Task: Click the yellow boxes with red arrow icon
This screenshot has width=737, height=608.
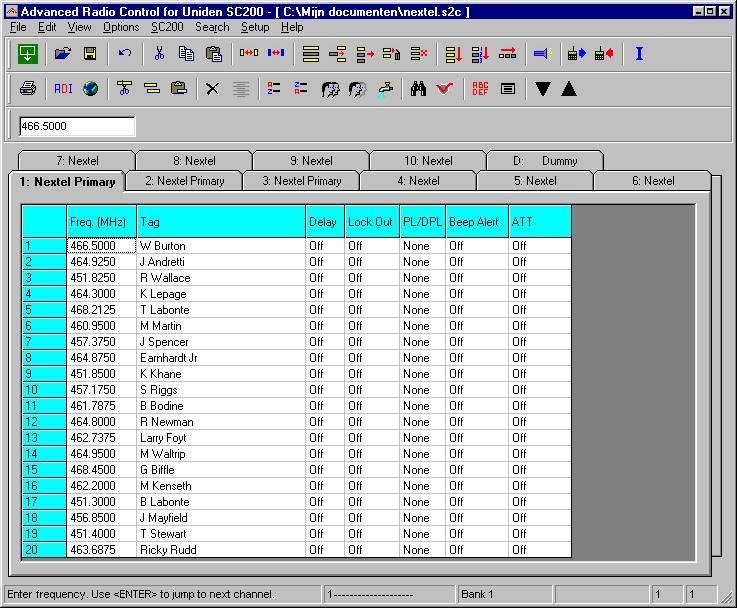Action: pyautogui.click(x=249, y=53)
